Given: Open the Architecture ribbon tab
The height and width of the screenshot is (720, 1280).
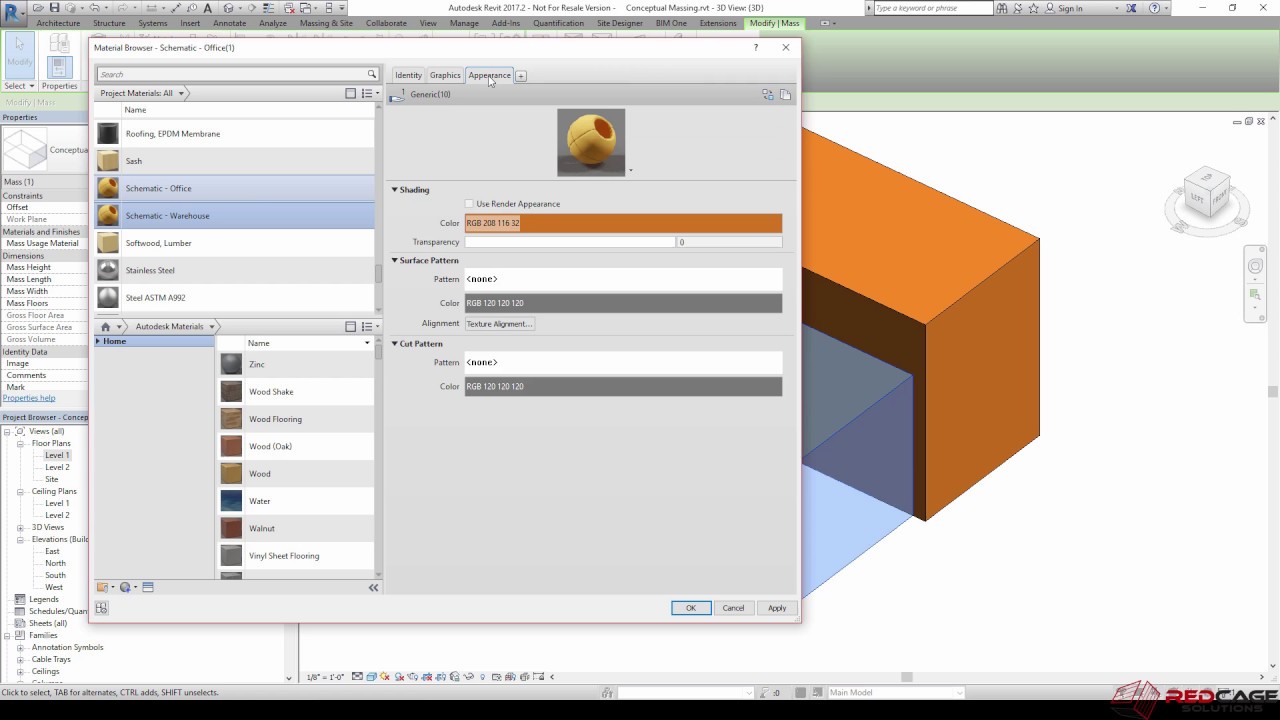Looking at the screenshot, I should pos(58,23).
